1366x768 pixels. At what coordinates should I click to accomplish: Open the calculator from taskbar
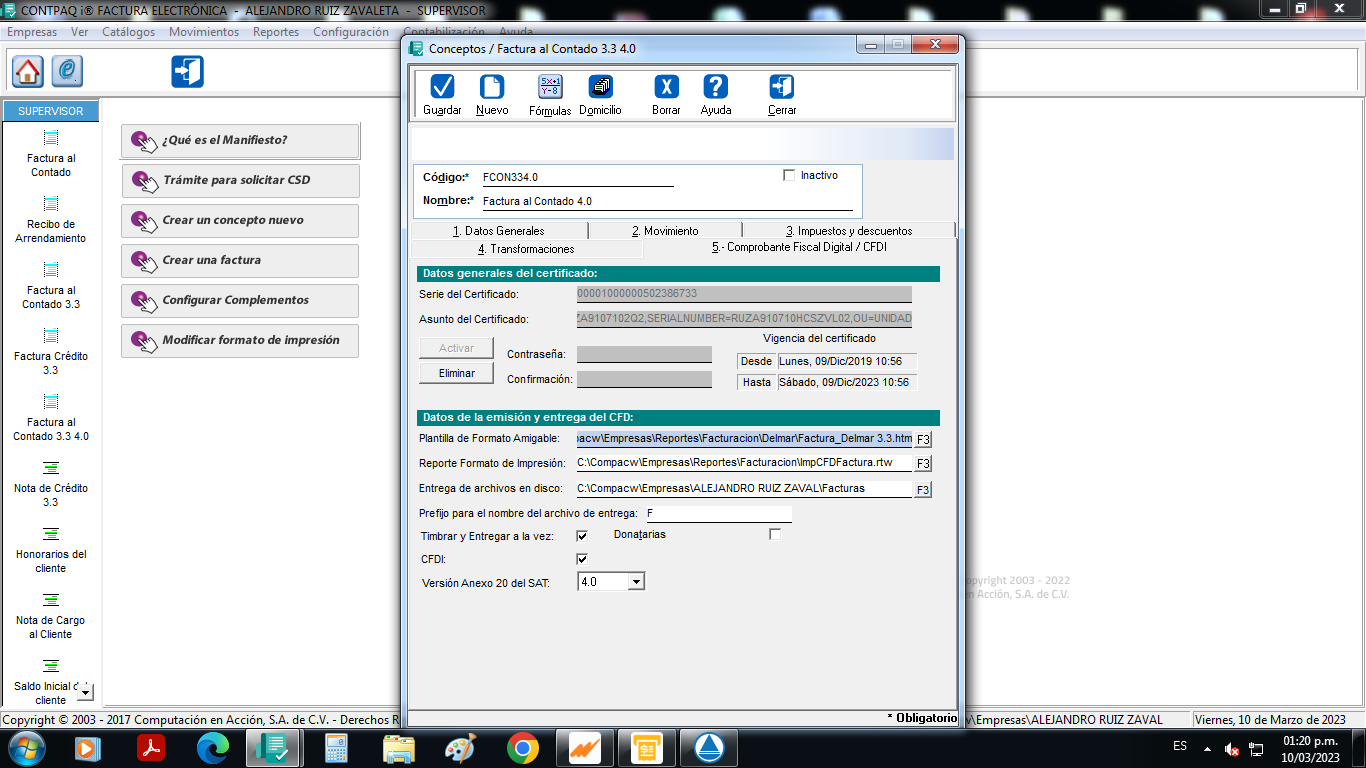336,747
